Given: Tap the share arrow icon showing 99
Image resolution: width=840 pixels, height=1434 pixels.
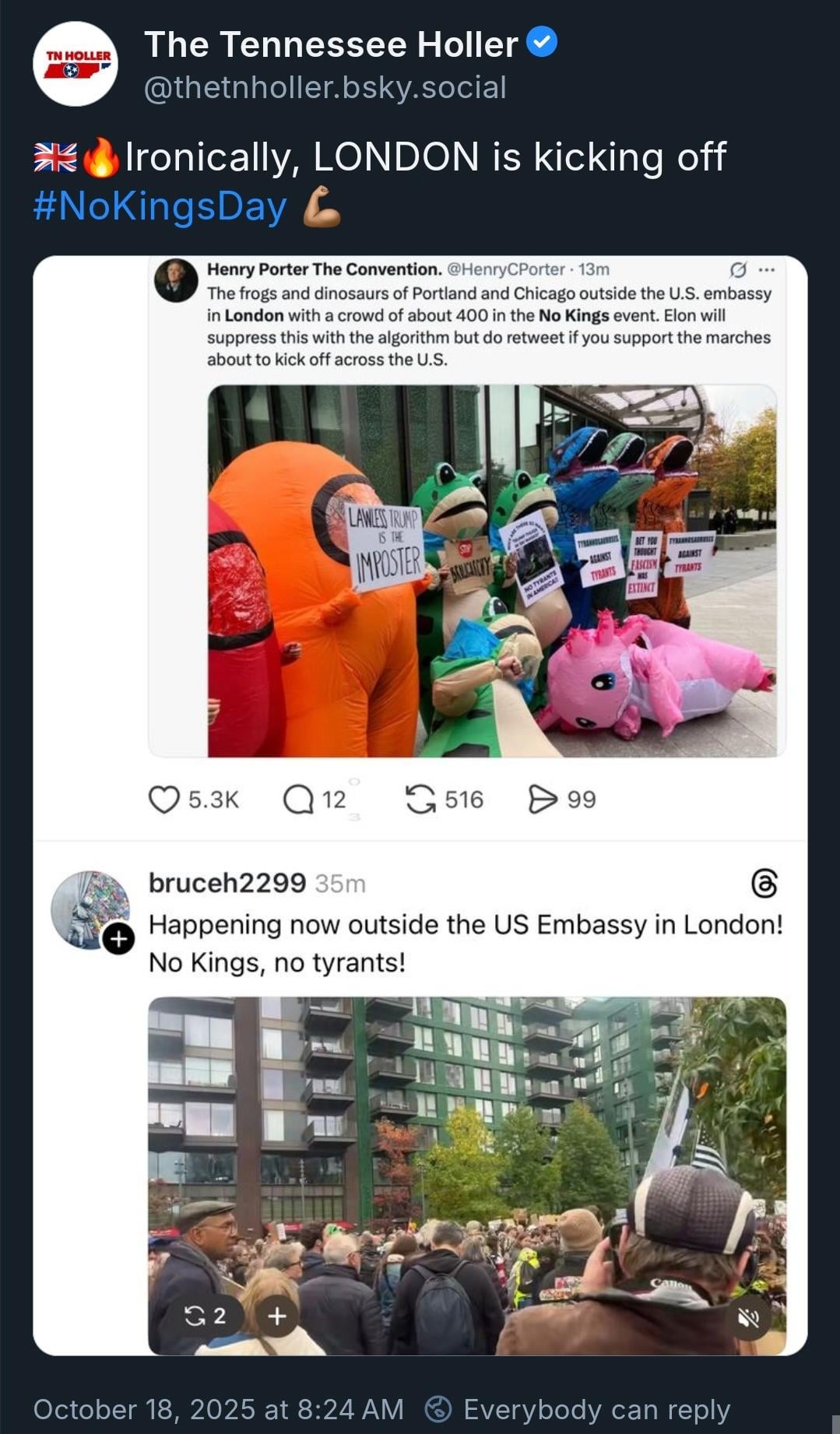Looking at the screenshot, I should pos(543,800).
